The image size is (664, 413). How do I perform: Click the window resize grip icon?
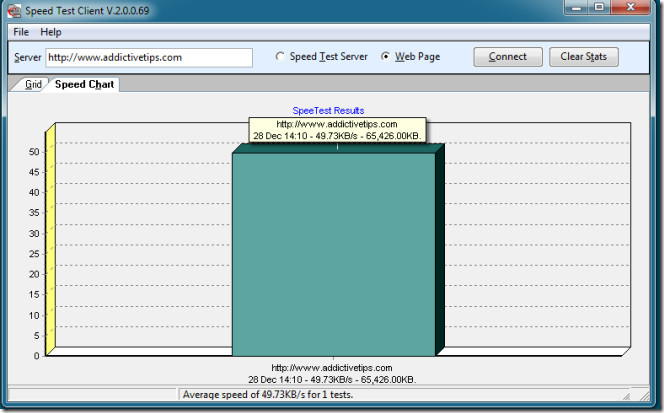(645, 396)
